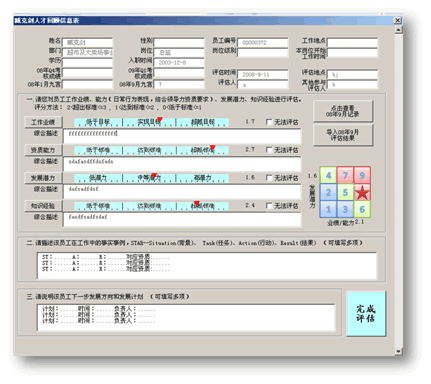Screen dimensions: 431x384
Task: Click the scrollbar down arrow at the window bottom
Action: click(398, 351)
